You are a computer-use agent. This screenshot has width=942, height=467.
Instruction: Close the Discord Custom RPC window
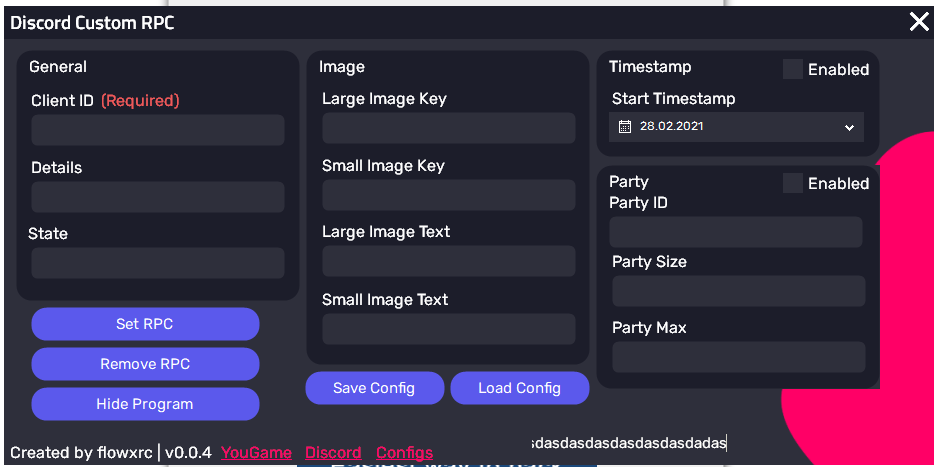tap(919, 22)
